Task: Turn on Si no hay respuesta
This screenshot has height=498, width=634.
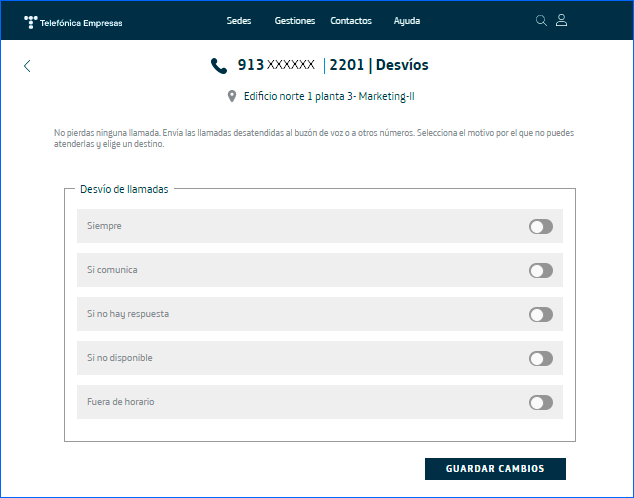Action: [x=540, y=315]
